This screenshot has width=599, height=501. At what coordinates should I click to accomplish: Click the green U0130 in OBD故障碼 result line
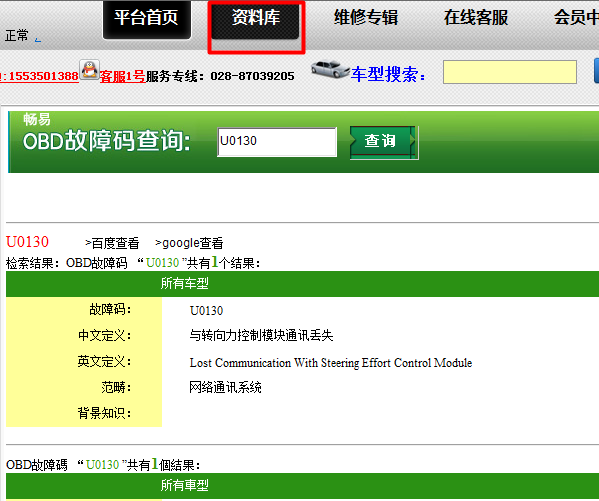(x=102, y=465)
